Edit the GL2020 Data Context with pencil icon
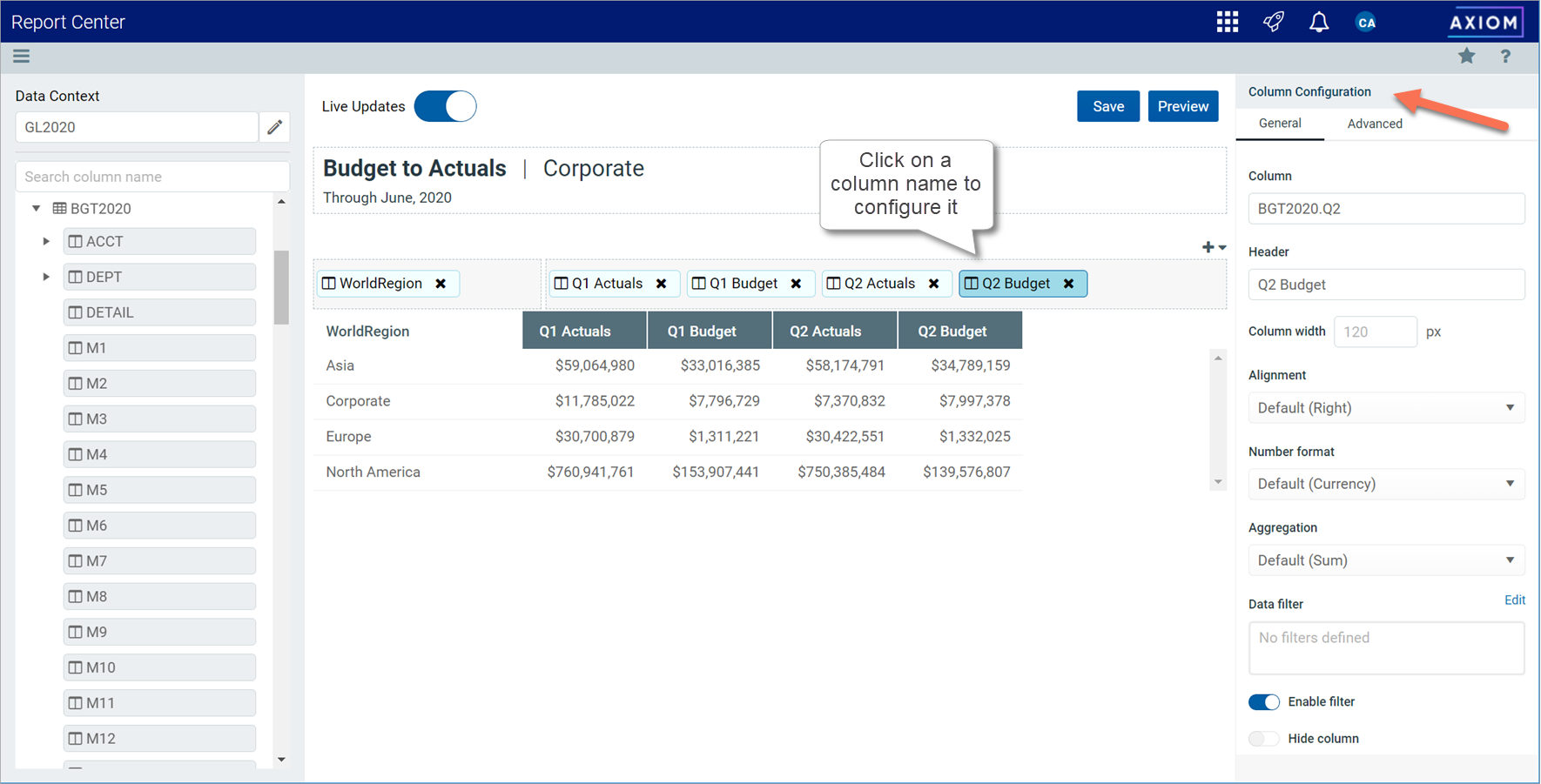Viewport: 1541px width, 784px height. click(x=274, y=126)
